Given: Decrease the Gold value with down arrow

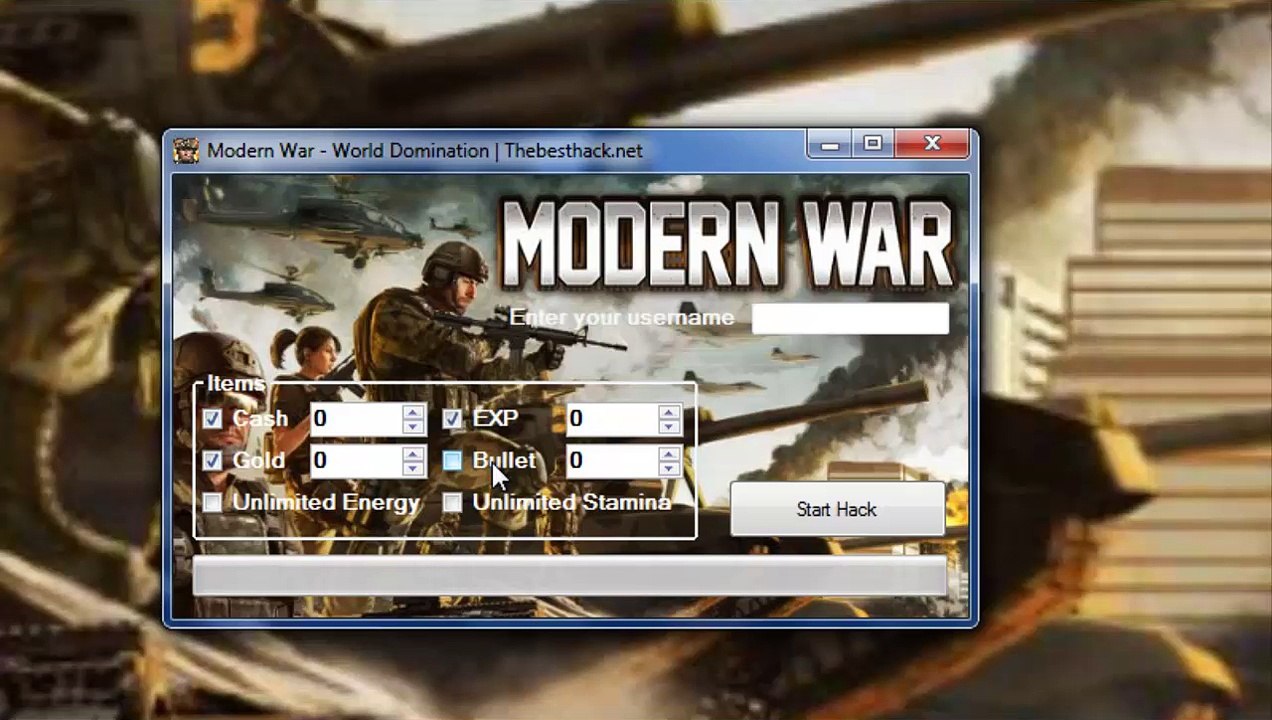Looking at the screenshot, I should tap(413, 467).
